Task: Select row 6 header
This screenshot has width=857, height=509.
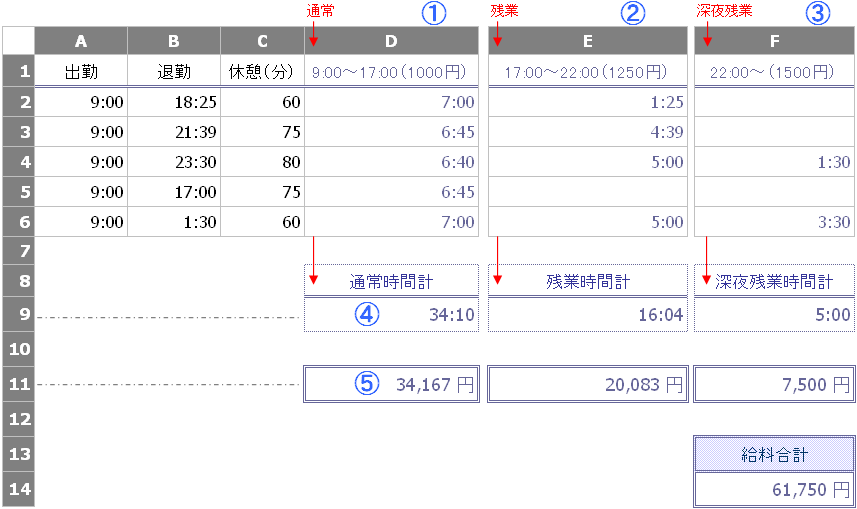Action: click(19, 222)
